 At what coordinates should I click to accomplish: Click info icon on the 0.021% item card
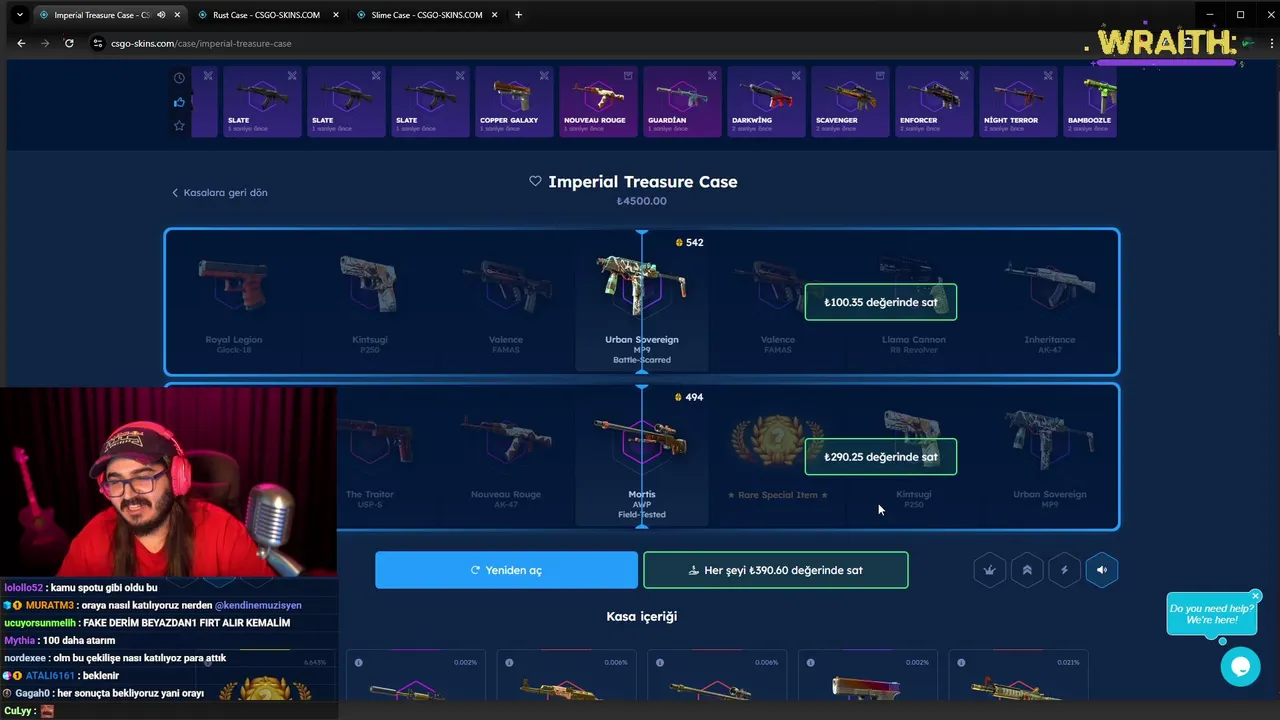tap(961, 662)
